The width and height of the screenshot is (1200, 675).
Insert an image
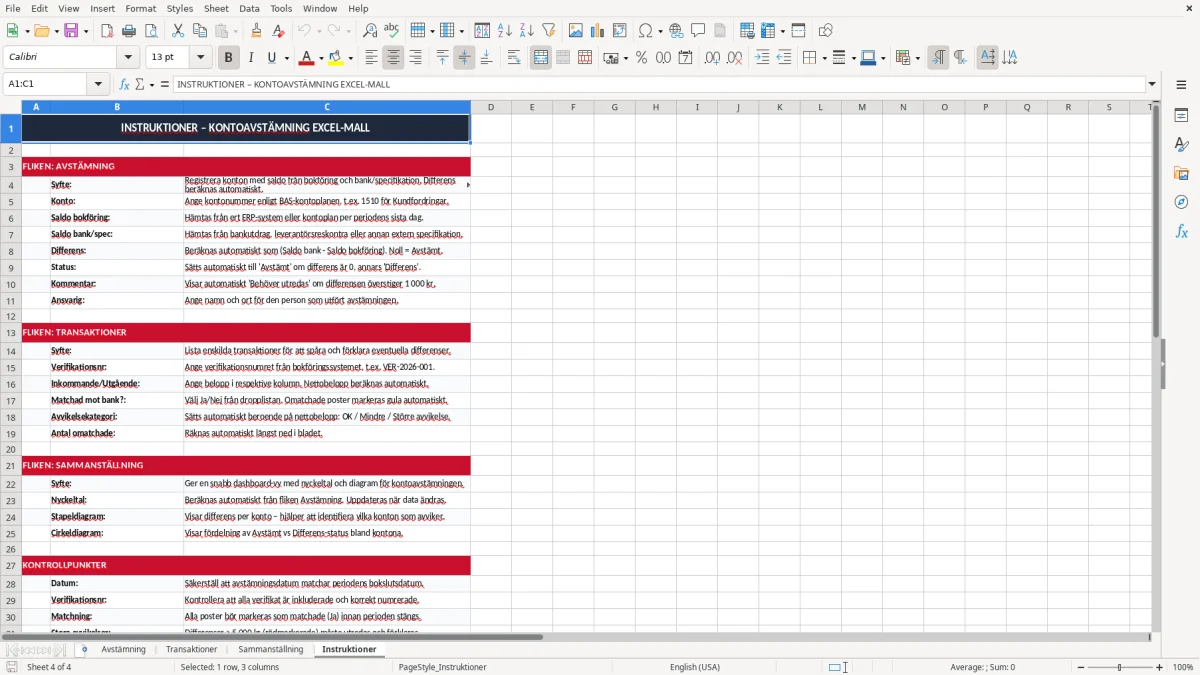pyautogui.click(x=576, y=31)
